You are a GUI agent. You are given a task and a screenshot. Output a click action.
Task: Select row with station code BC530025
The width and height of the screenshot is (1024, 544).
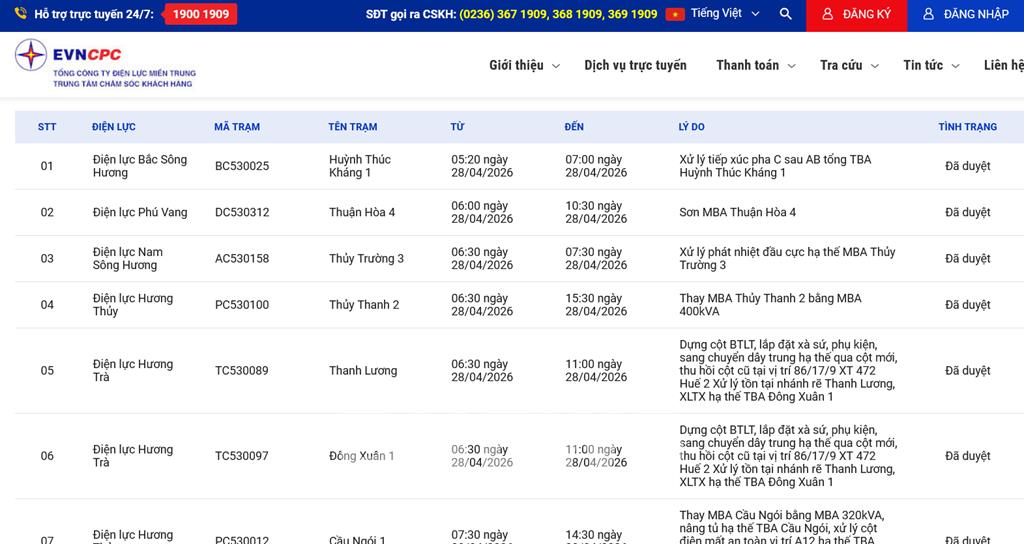pyautogui.click(x=242, y=166)
